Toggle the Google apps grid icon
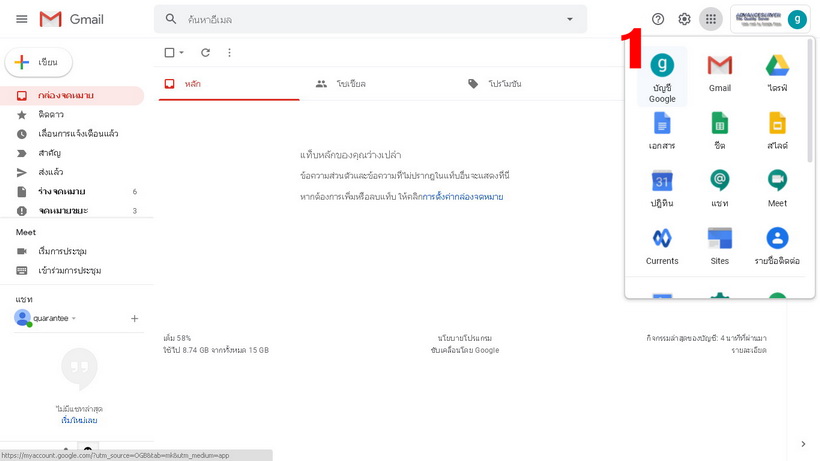Viewport: 820px width, 461px height. 711,19
